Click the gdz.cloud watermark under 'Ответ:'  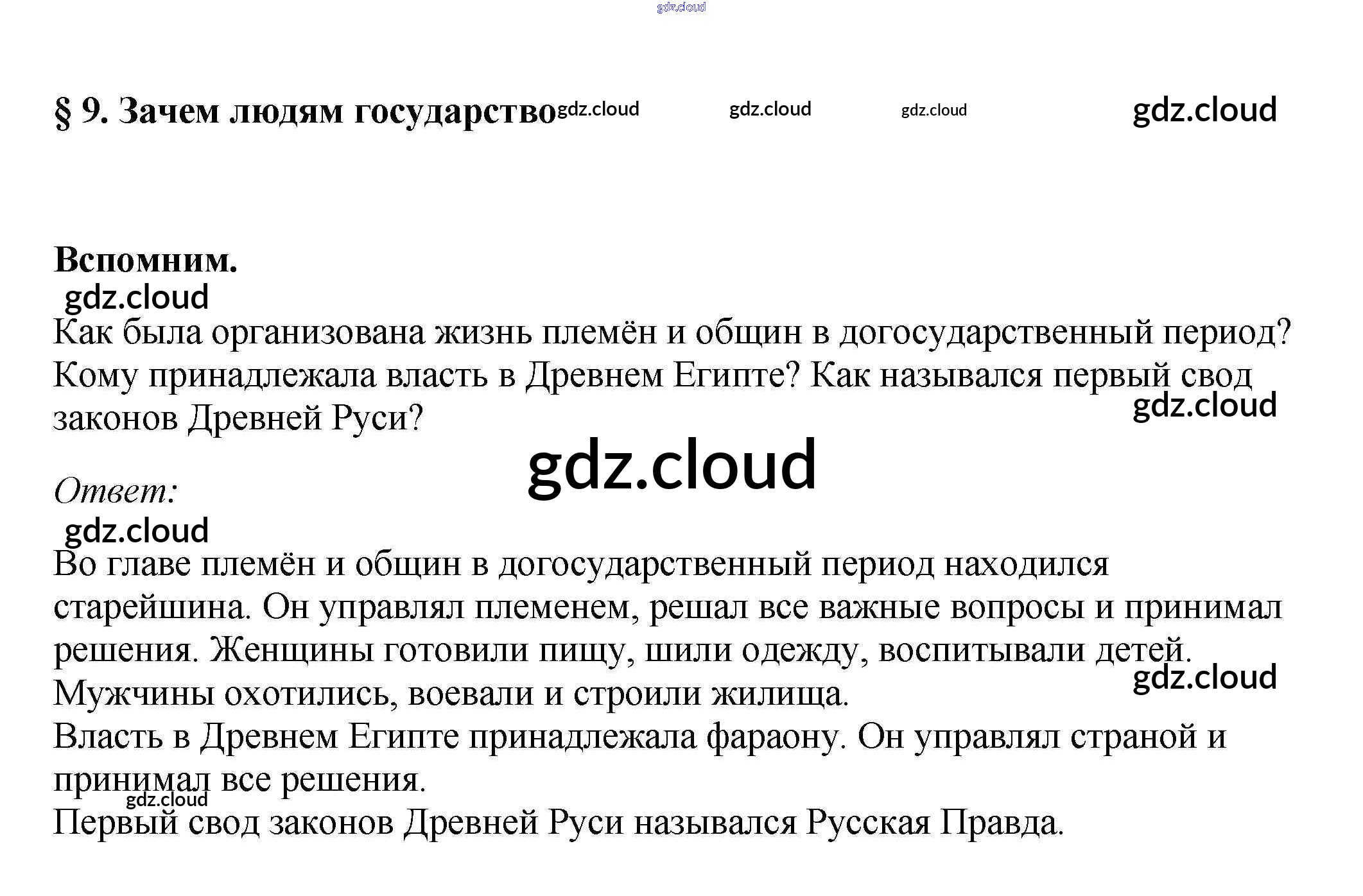[137, 531]
